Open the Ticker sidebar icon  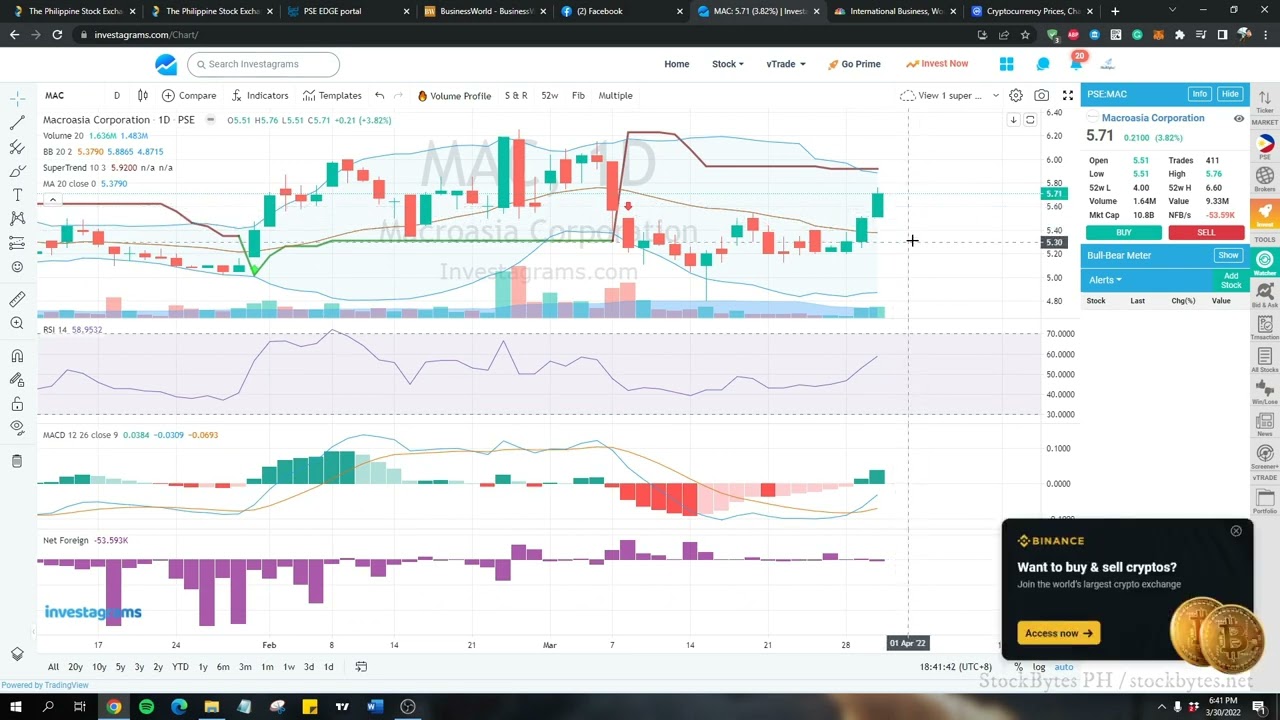[1265, 100]
